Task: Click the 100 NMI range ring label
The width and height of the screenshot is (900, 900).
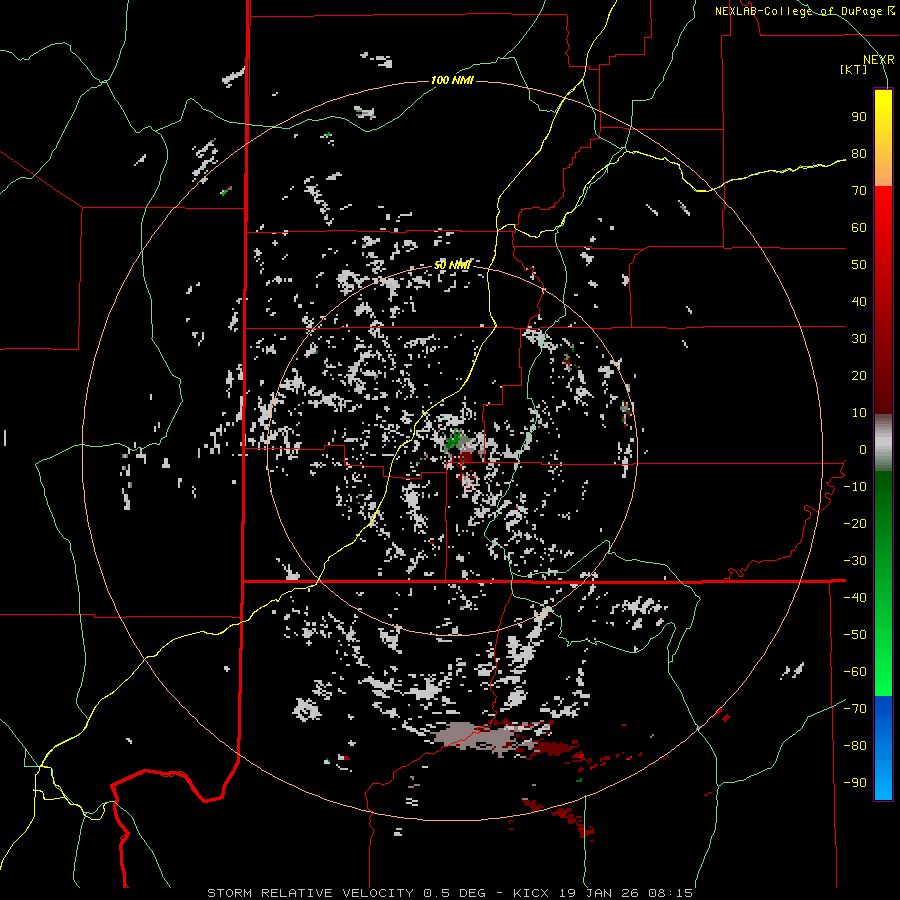Action: point(452,80)
